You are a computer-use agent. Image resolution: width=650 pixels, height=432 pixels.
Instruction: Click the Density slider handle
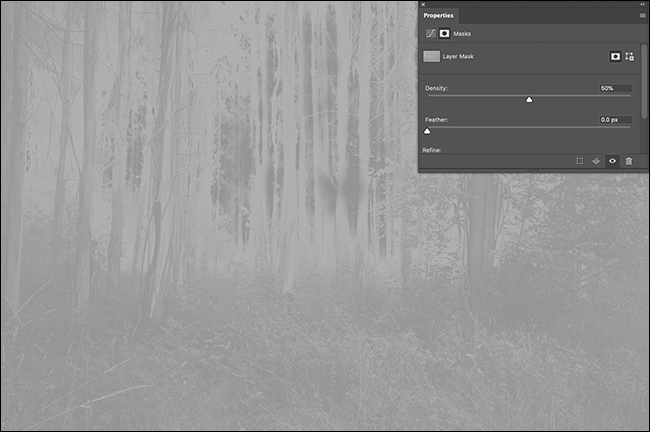point(529,99)
